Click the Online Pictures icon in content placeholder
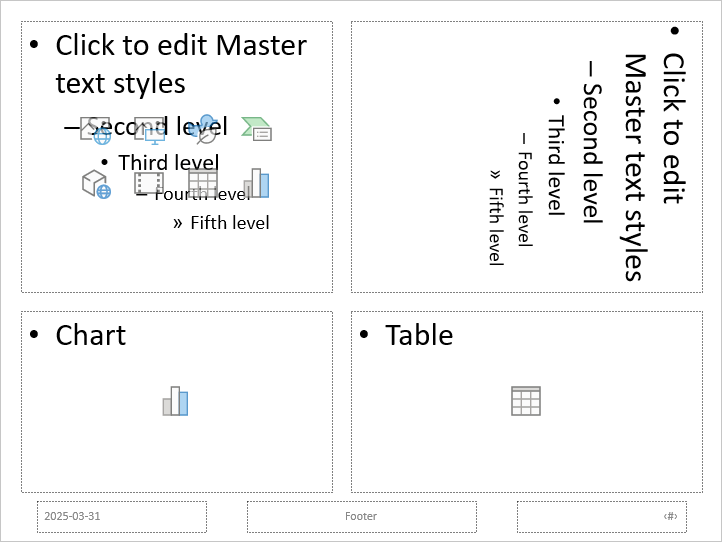 pos(96,129)
